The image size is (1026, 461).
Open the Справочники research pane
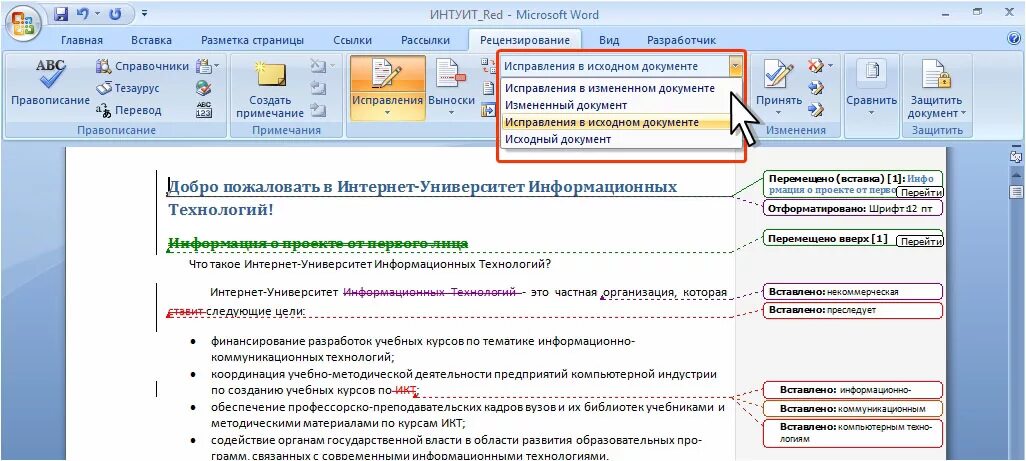click(x=142, y=66)
